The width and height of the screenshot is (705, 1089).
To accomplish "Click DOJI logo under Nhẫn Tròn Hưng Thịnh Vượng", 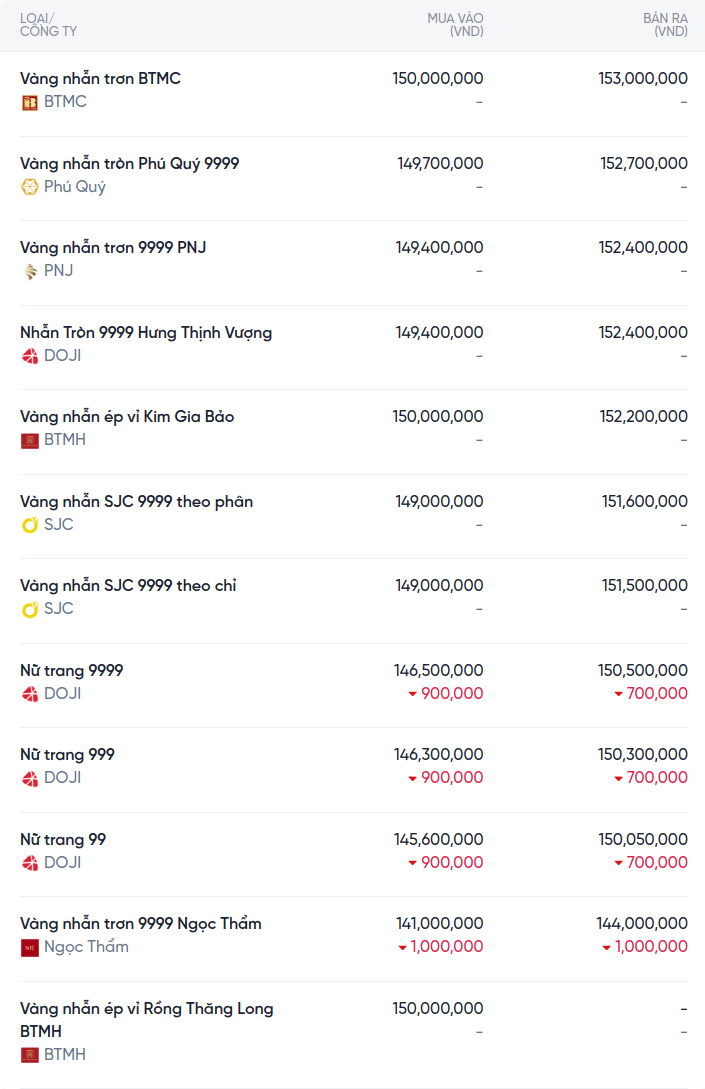I will 30,356.
